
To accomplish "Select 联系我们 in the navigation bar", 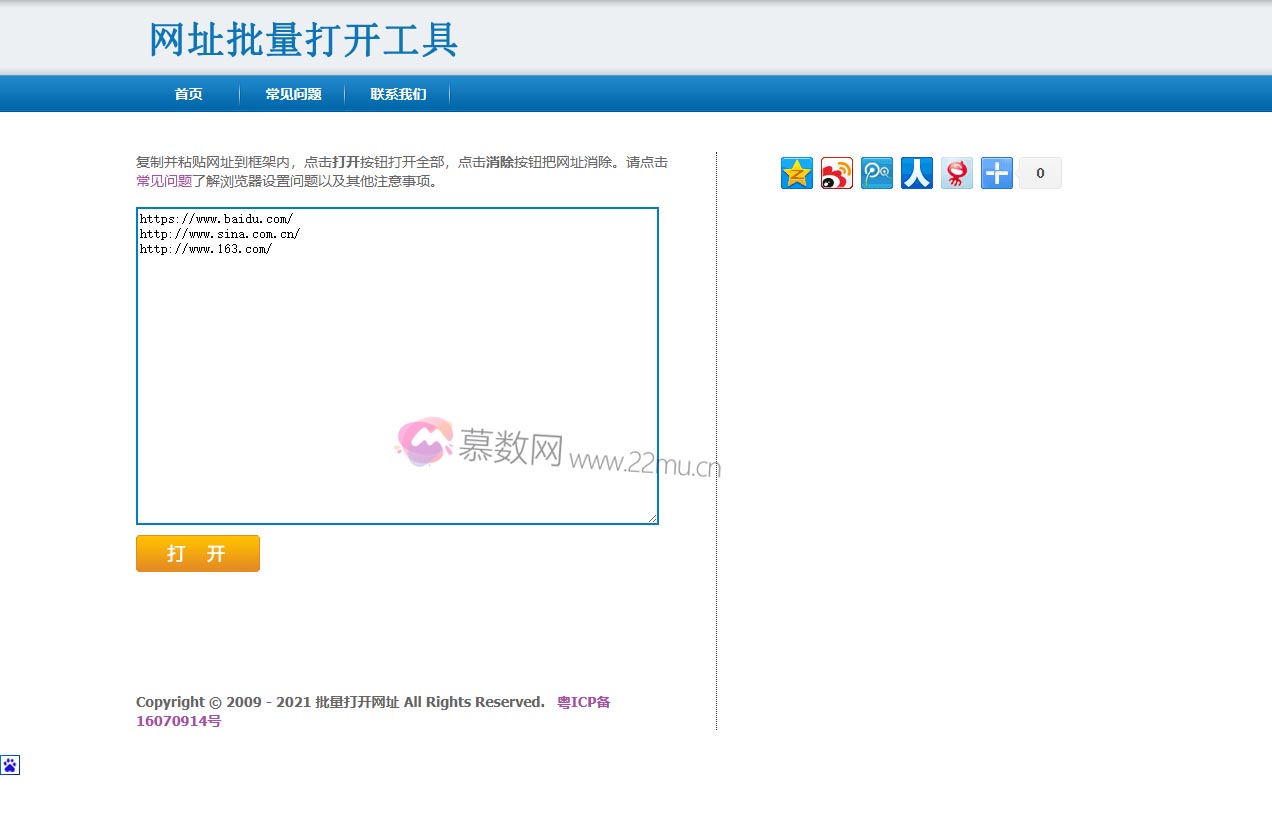I will (398, 94).
